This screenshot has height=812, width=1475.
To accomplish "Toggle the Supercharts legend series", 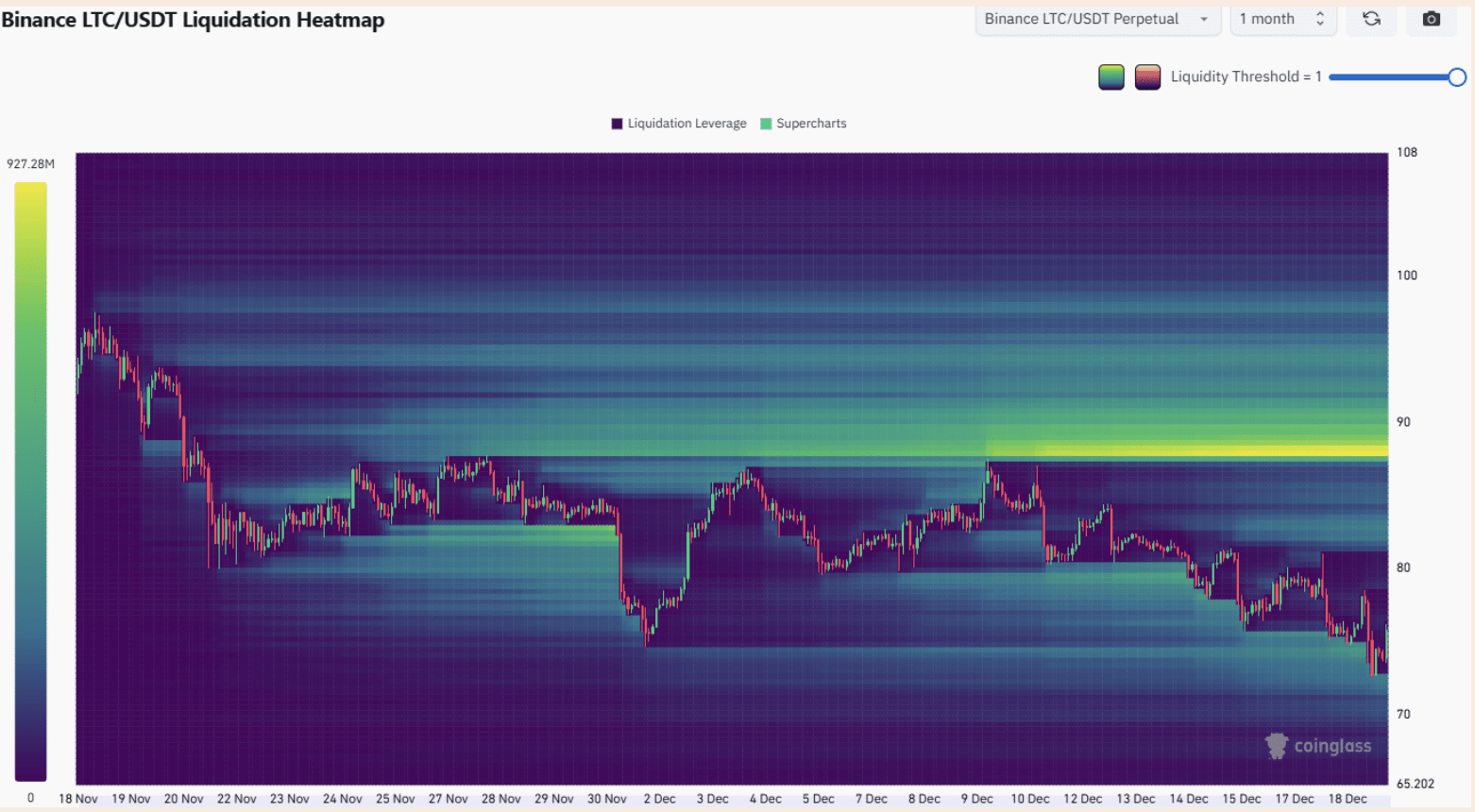I will click(804, 124).
